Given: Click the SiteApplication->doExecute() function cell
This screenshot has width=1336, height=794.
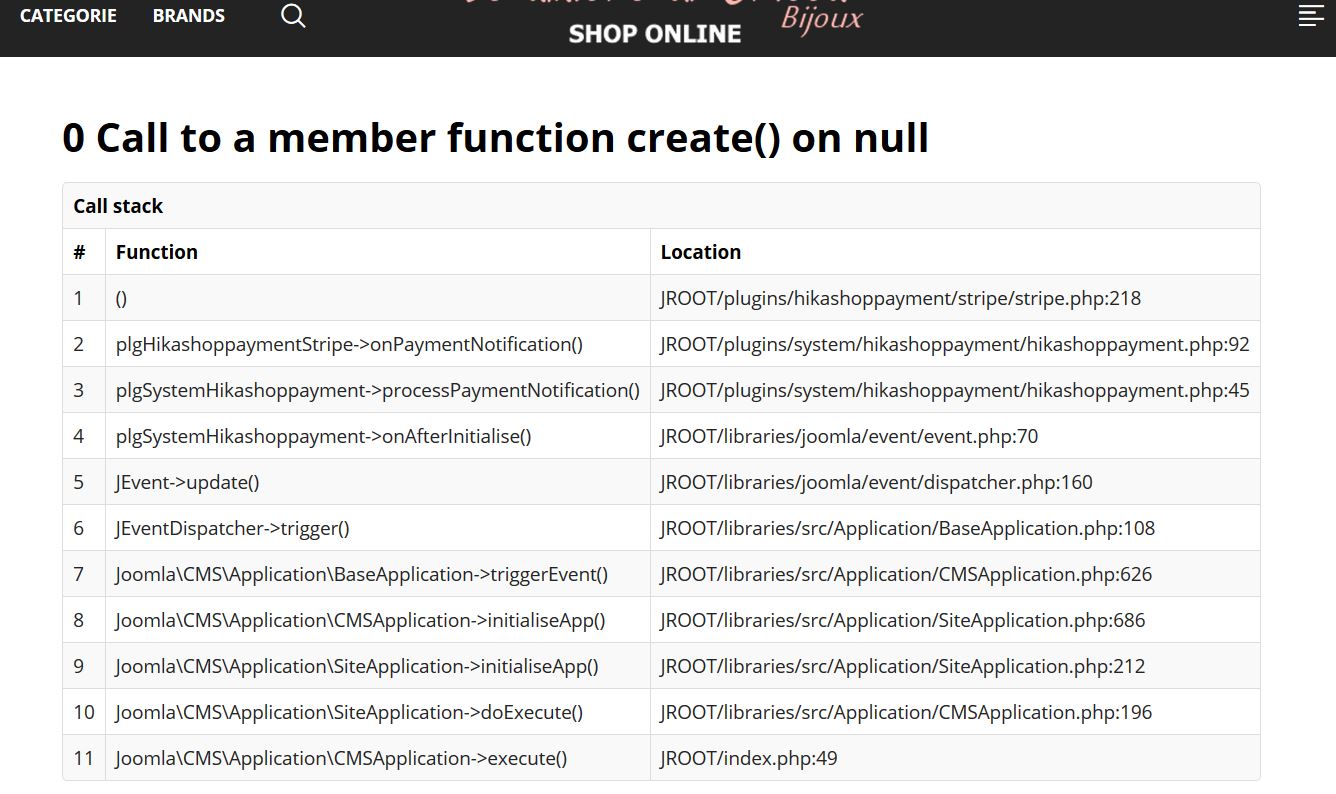Looking at the screenshot, I should click(349, 712).
